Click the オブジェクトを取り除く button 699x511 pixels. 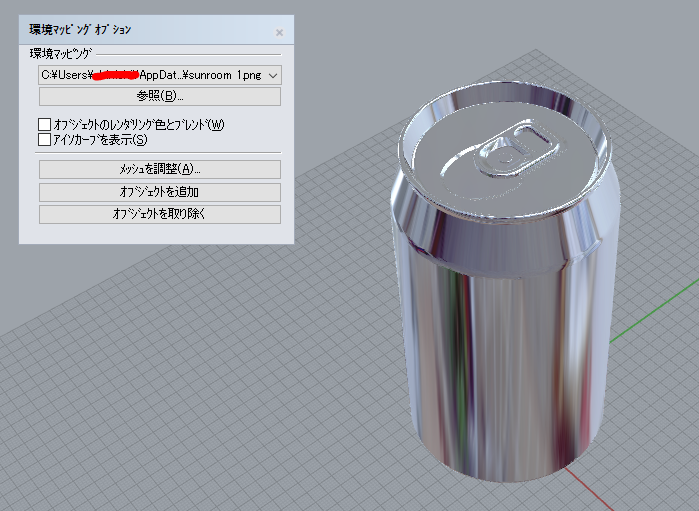(x=160, y=214)
